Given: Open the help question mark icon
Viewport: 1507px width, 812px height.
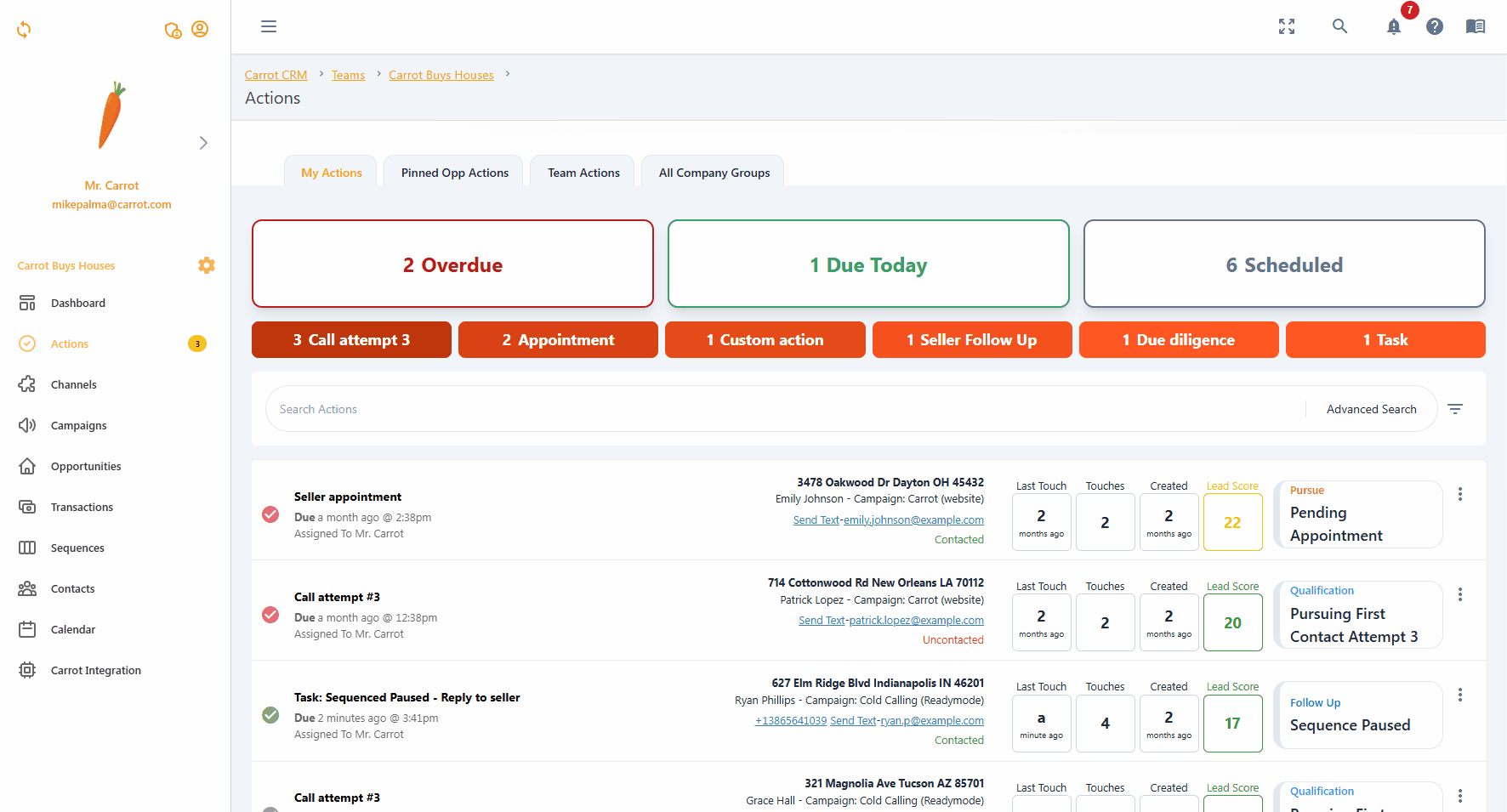Looking at the screenshot, I should tap(1435, 26).
